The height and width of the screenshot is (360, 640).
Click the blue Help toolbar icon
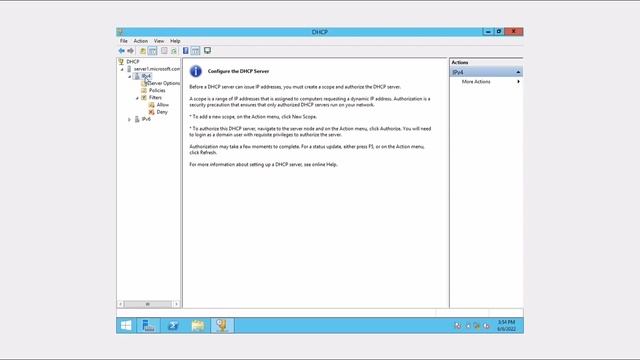(186, 51)
